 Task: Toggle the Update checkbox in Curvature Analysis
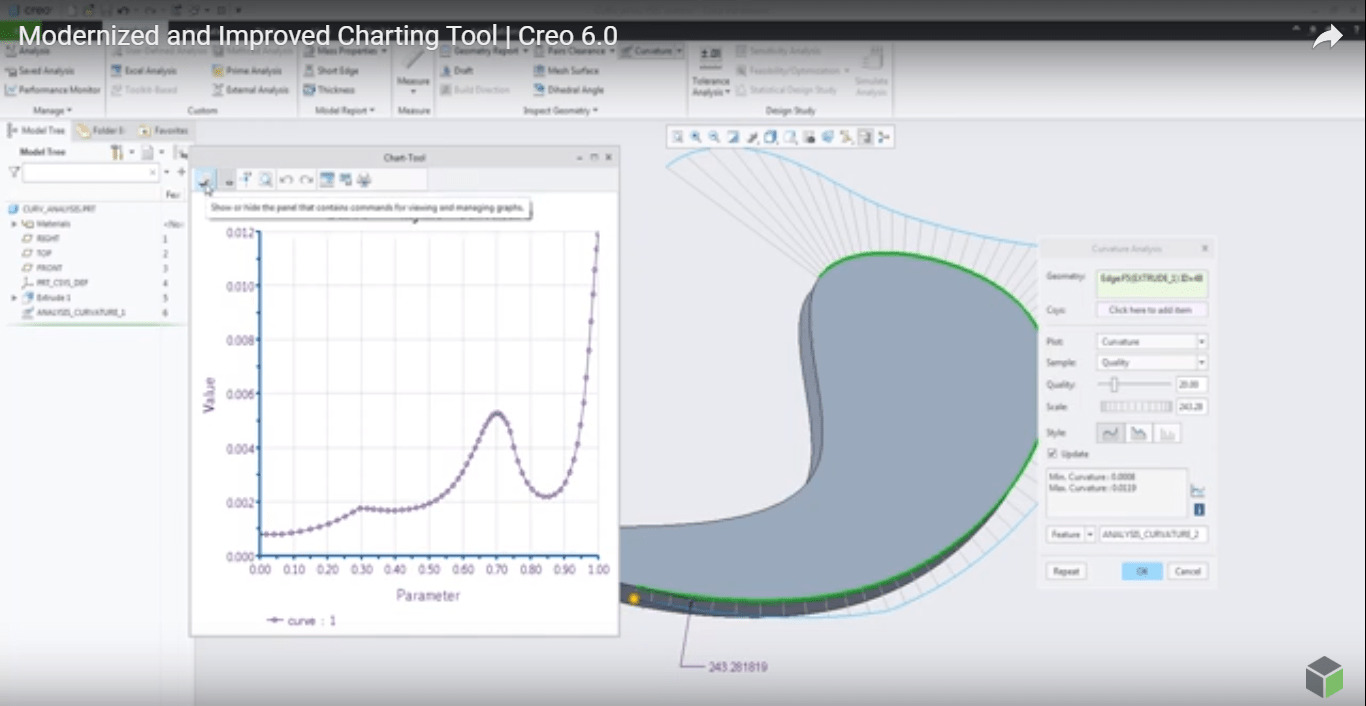click(x=1052, y=453)
